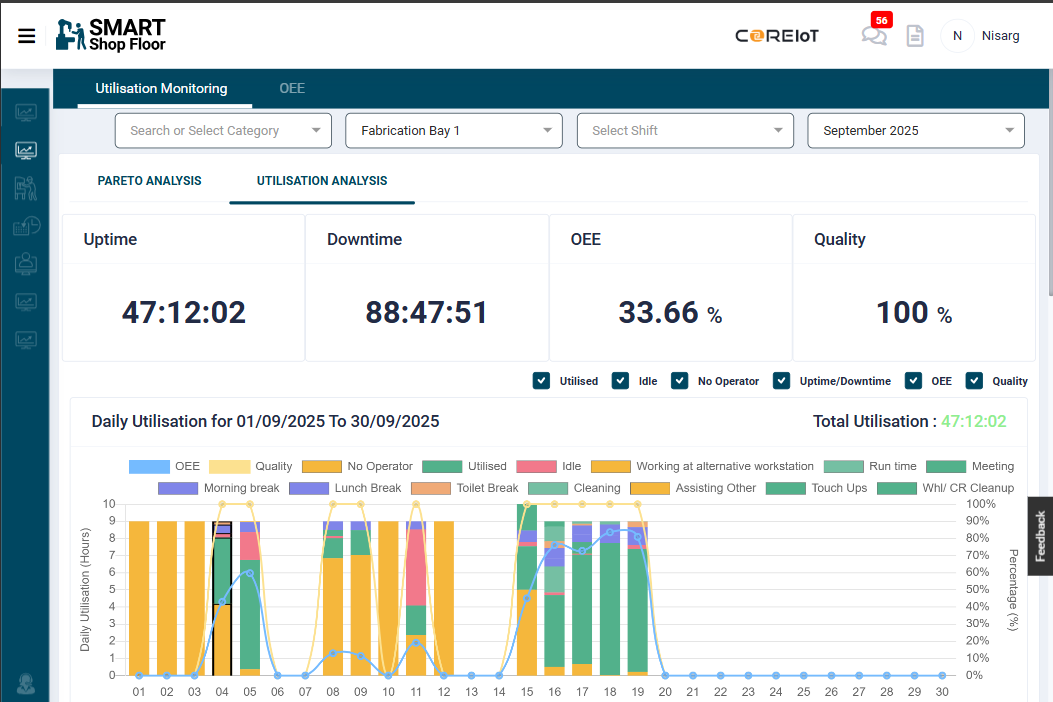
Task: Open the September 2025 month selector
Action: tap(915, 130)
